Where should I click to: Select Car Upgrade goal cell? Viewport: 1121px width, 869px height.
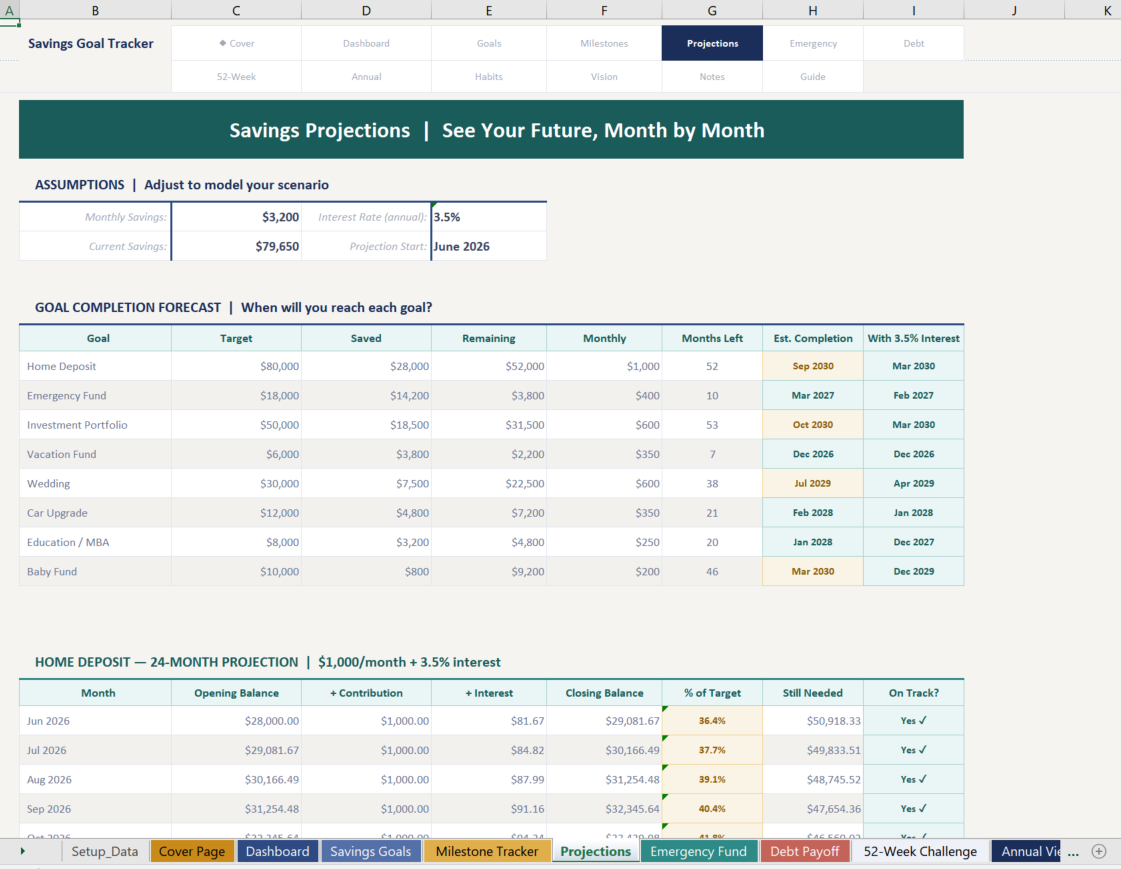pos(95,512)
